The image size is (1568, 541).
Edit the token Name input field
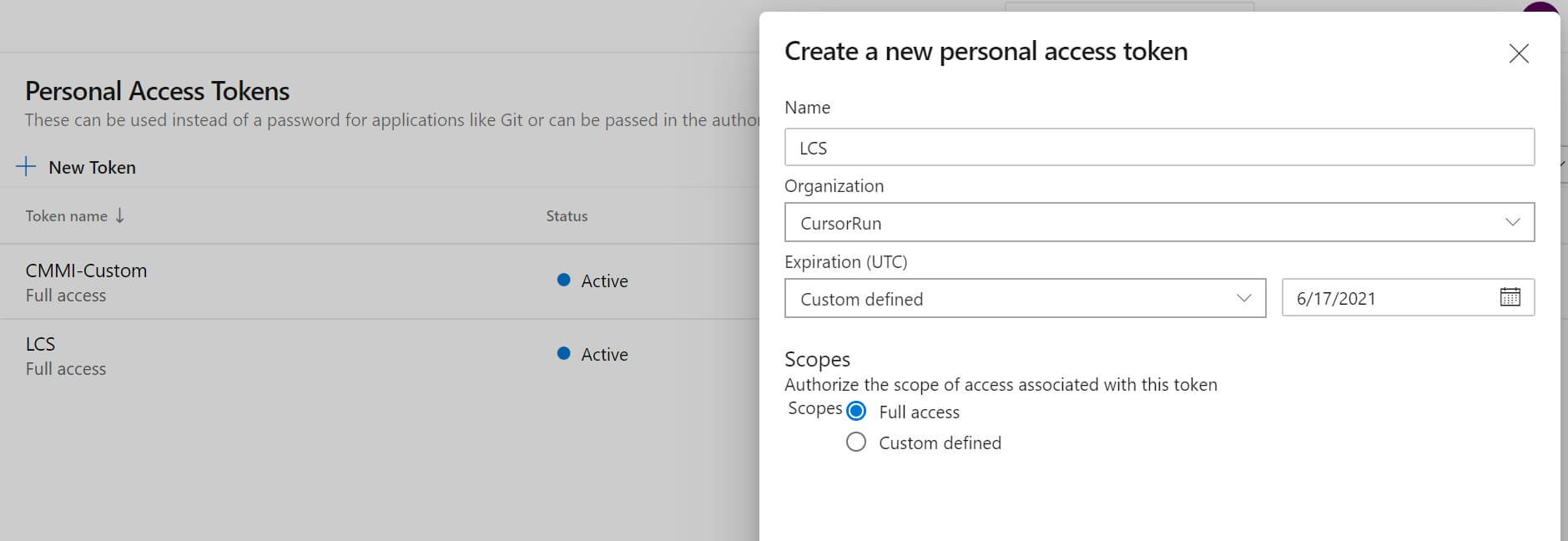pos(1158,147)
